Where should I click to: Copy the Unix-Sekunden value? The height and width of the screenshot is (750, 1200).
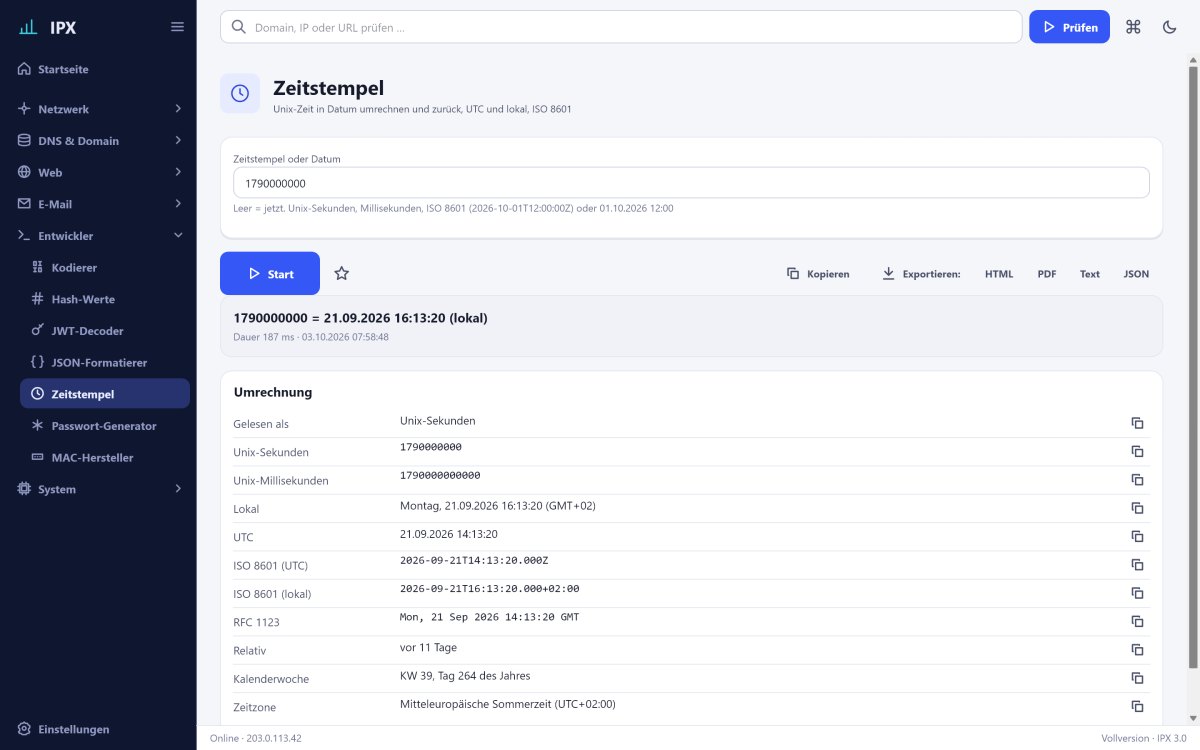point(1137,451)
